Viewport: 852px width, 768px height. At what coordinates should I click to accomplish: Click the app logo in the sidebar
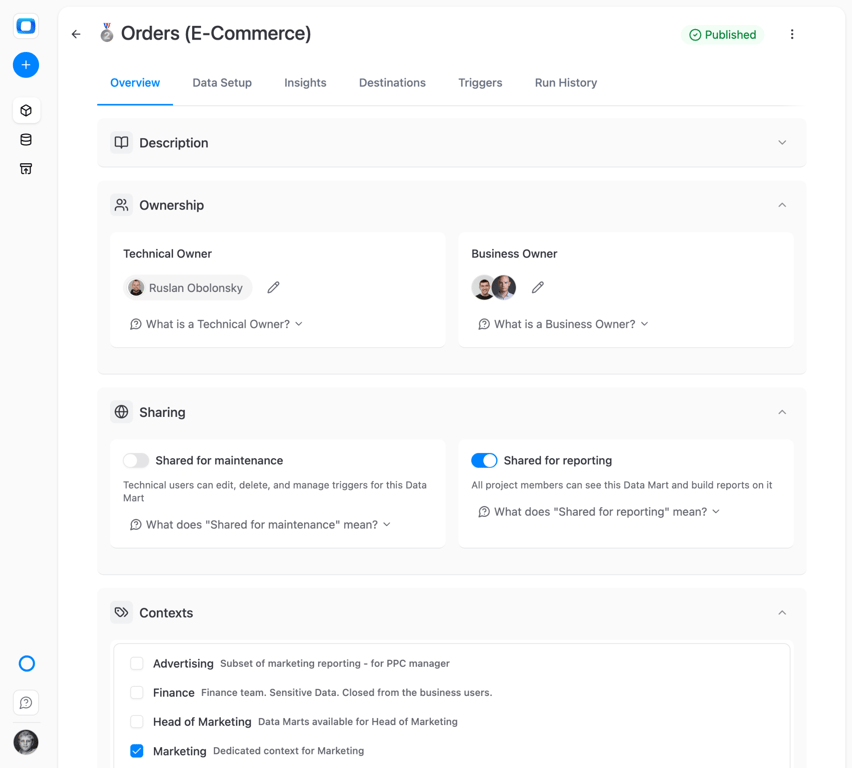click(x=26, y=26)
